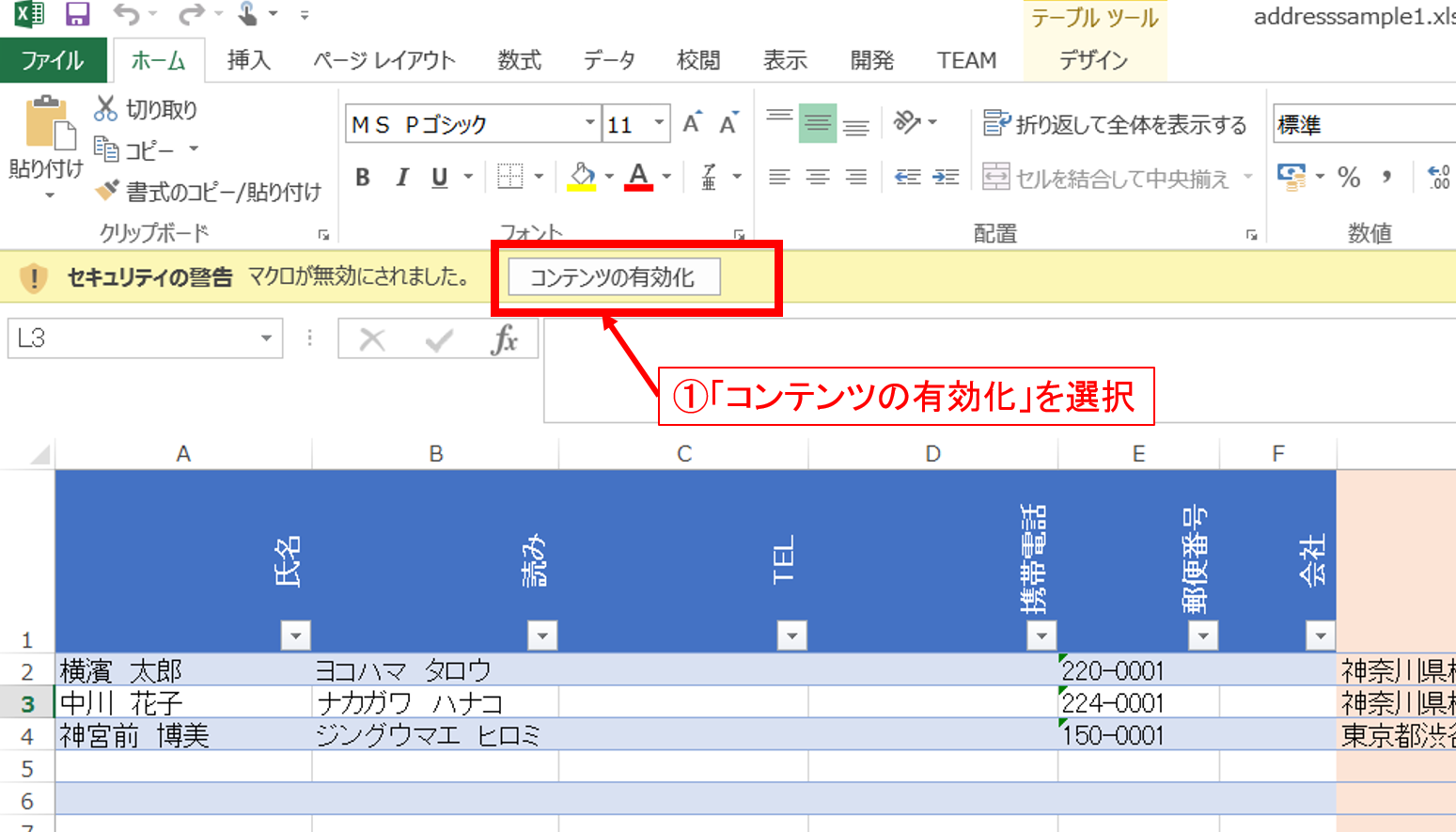The image size is (1456, 832).
Task: Toggle middle vertical alignment
Action: coord(818,123)
